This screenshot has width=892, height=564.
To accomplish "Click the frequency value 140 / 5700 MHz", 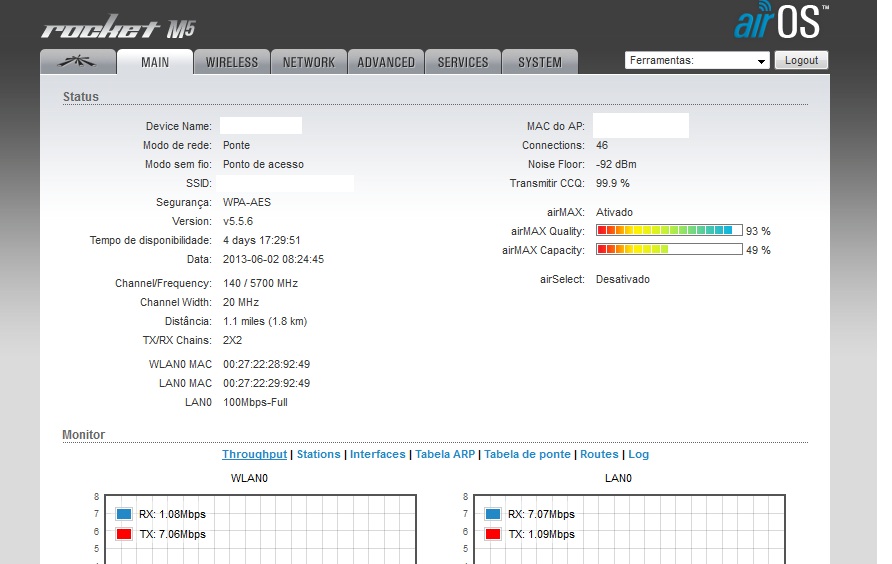I will [261, 283].
